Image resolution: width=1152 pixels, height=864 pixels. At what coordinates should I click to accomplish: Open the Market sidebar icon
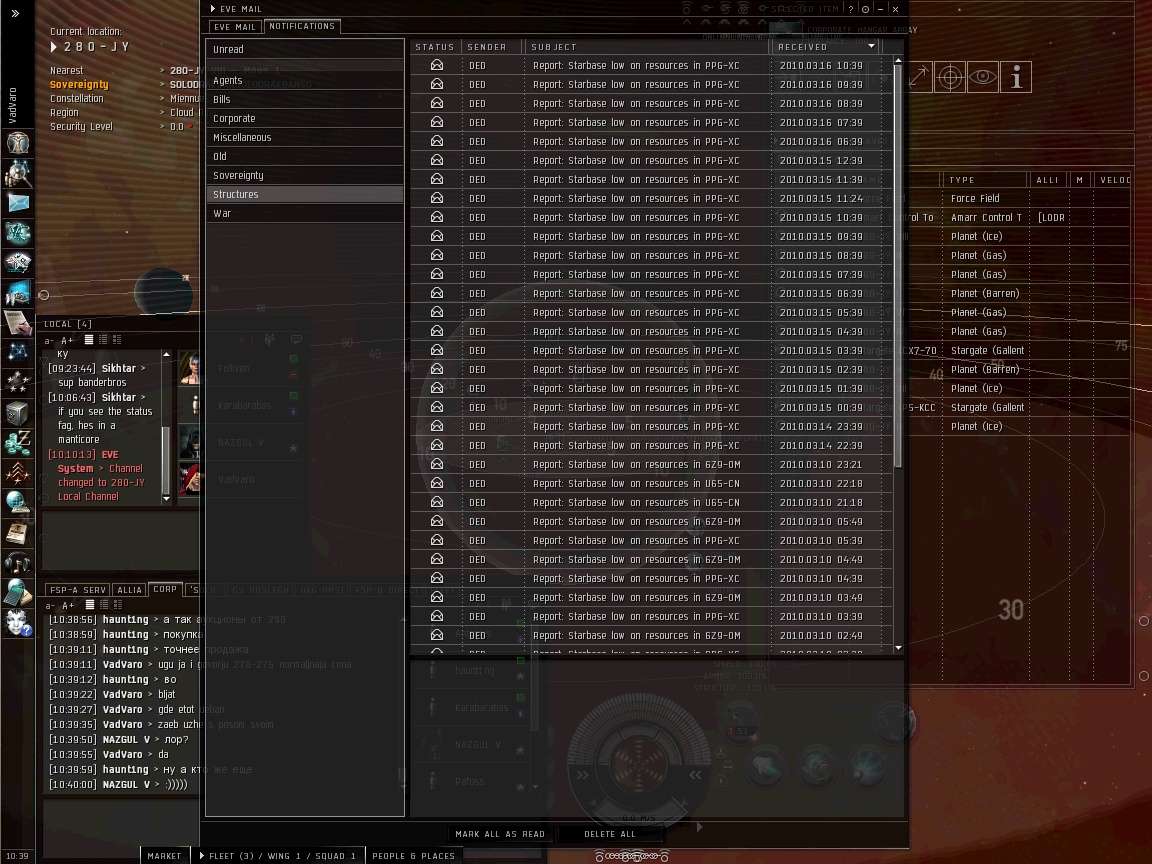[18, 262]
